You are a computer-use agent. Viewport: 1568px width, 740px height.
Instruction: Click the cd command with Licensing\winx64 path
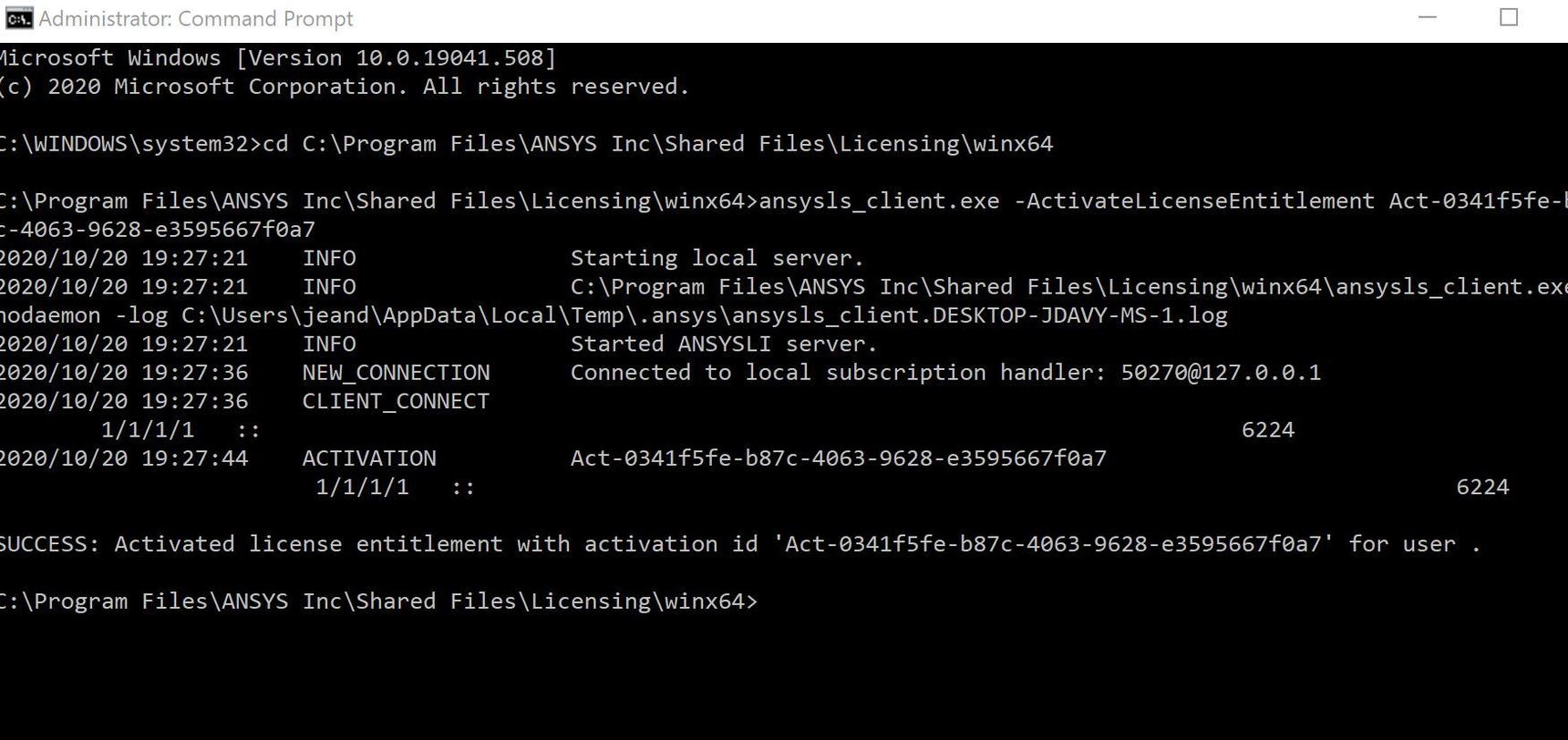tap(657, 144)
